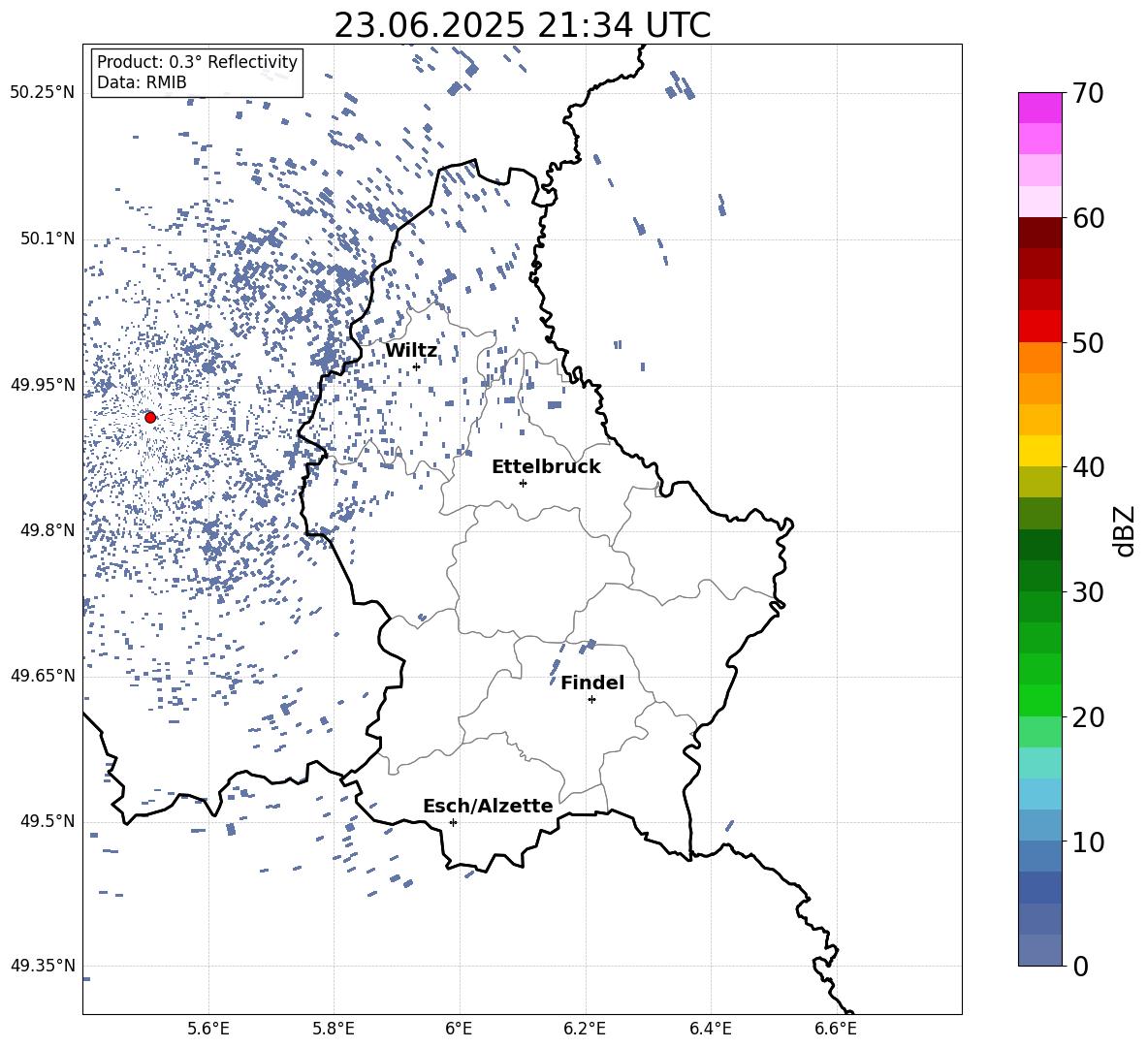Click the 50 colorbar tick label
Viewport: 1148px width, 1048px height.
tap(1088, 342)
